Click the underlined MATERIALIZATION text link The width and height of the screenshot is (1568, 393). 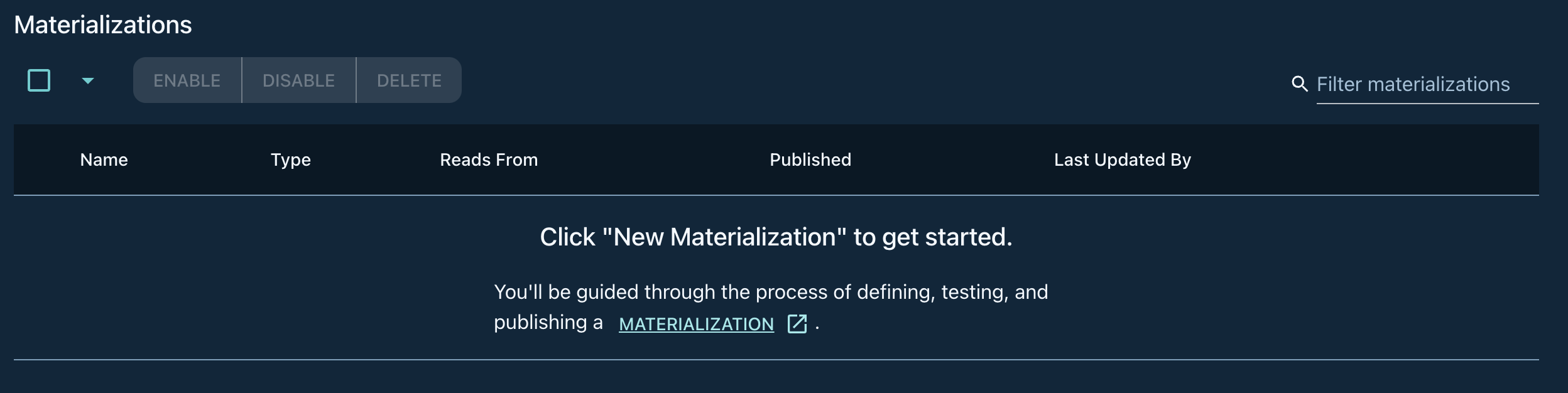tap(696, 324)
